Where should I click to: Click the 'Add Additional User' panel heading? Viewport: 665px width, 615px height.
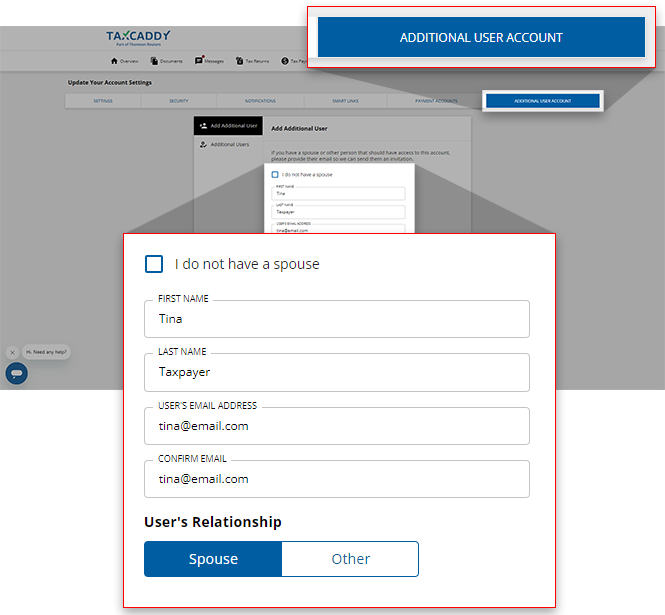299,129
